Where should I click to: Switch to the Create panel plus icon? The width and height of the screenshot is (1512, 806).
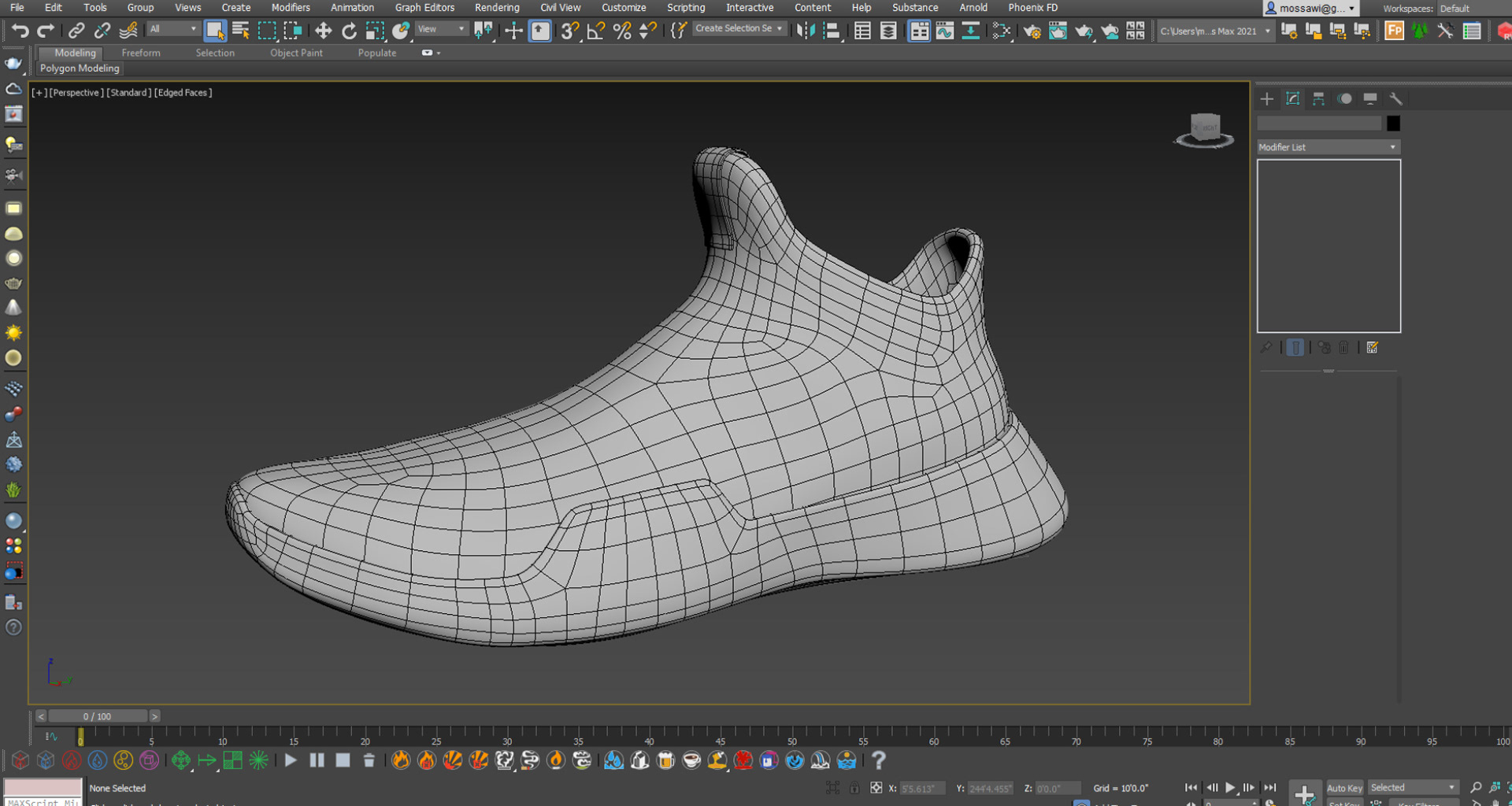[1266, 98]
